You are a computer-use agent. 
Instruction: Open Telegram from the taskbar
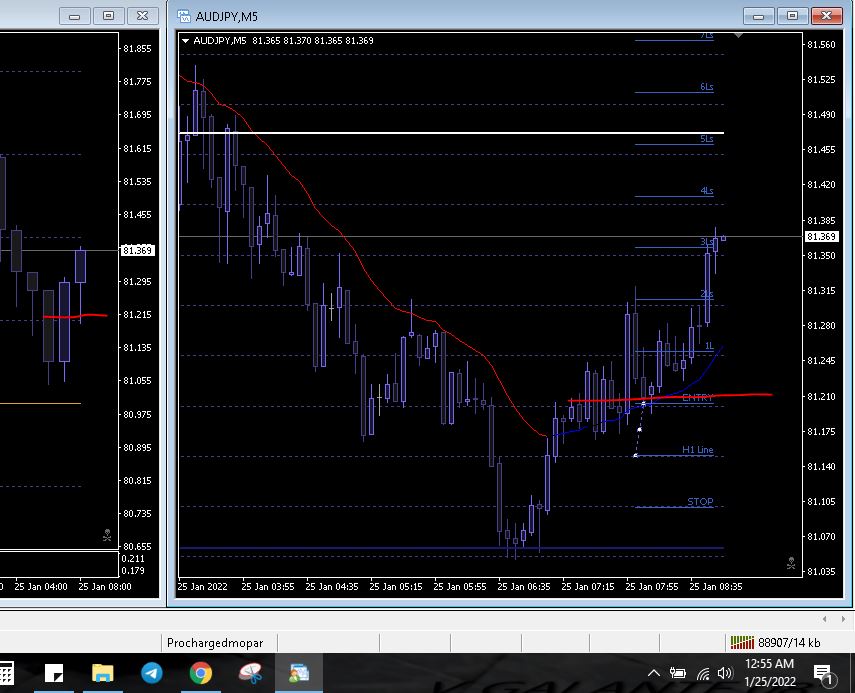click(x=152, y=673)
